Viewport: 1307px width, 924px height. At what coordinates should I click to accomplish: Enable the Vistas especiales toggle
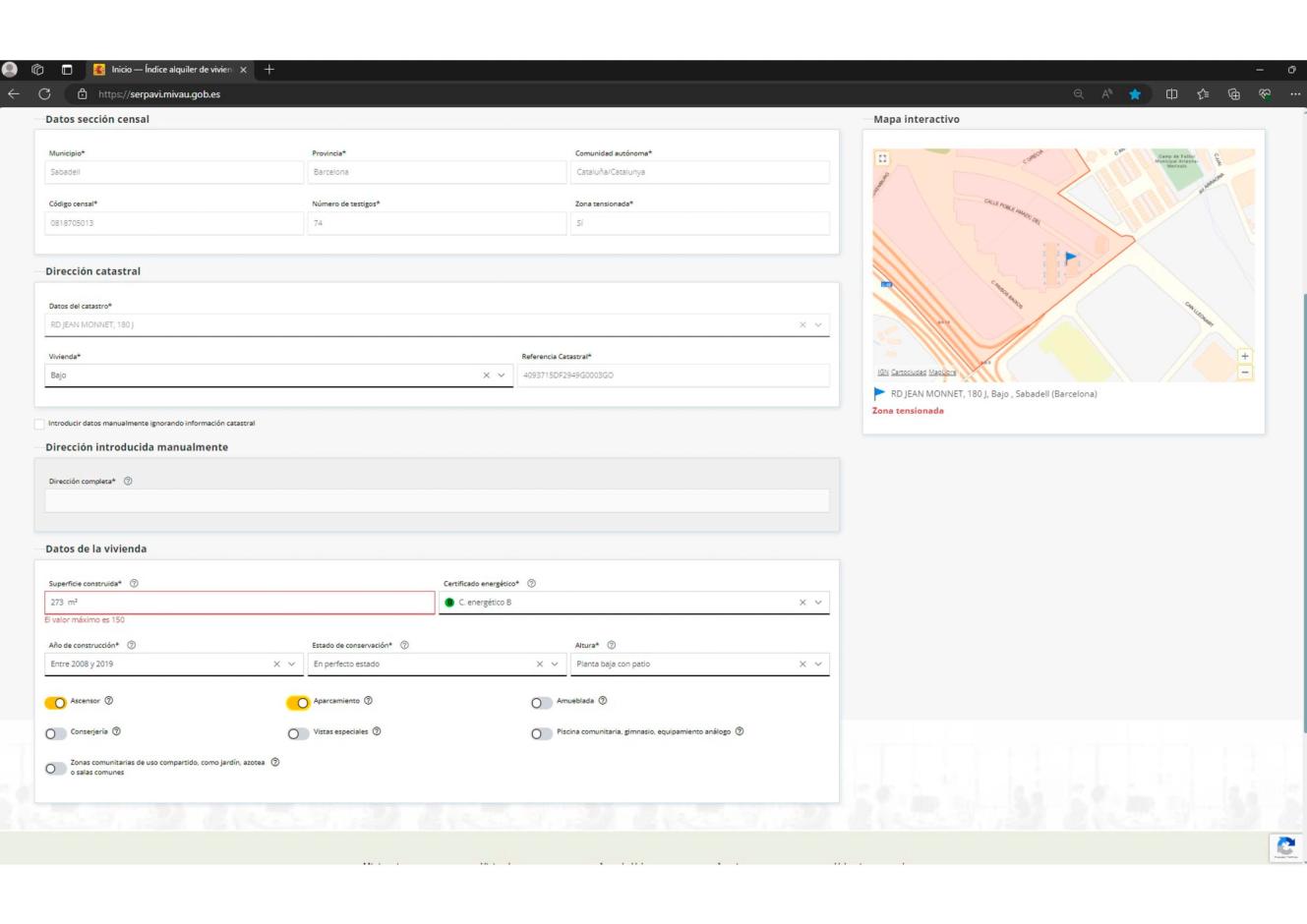(x=298, y=733)
